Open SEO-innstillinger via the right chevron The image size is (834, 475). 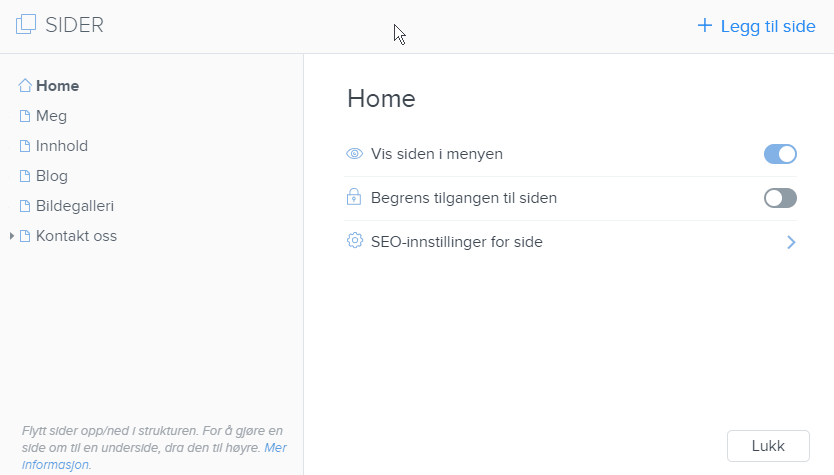[x=791, y=243]
